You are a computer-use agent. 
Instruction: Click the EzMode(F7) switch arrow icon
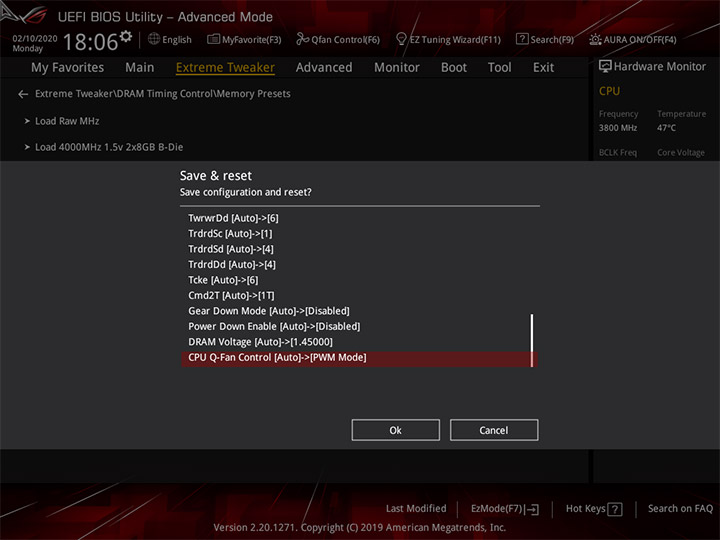pos(532,509)
